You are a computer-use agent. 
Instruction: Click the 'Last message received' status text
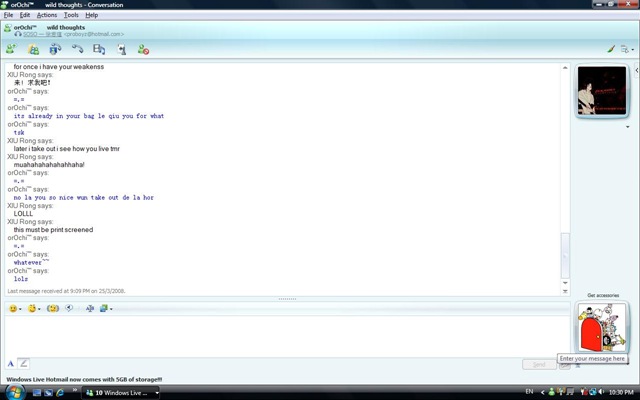(x=66, y=291)
